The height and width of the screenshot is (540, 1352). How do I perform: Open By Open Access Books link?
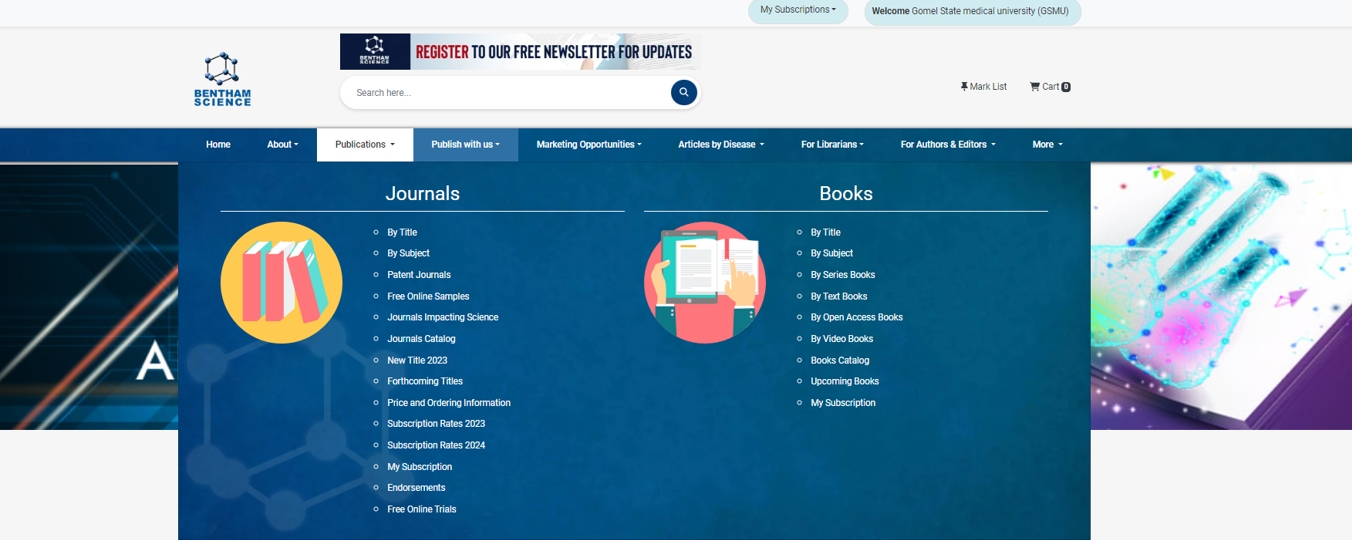(856, 318)
